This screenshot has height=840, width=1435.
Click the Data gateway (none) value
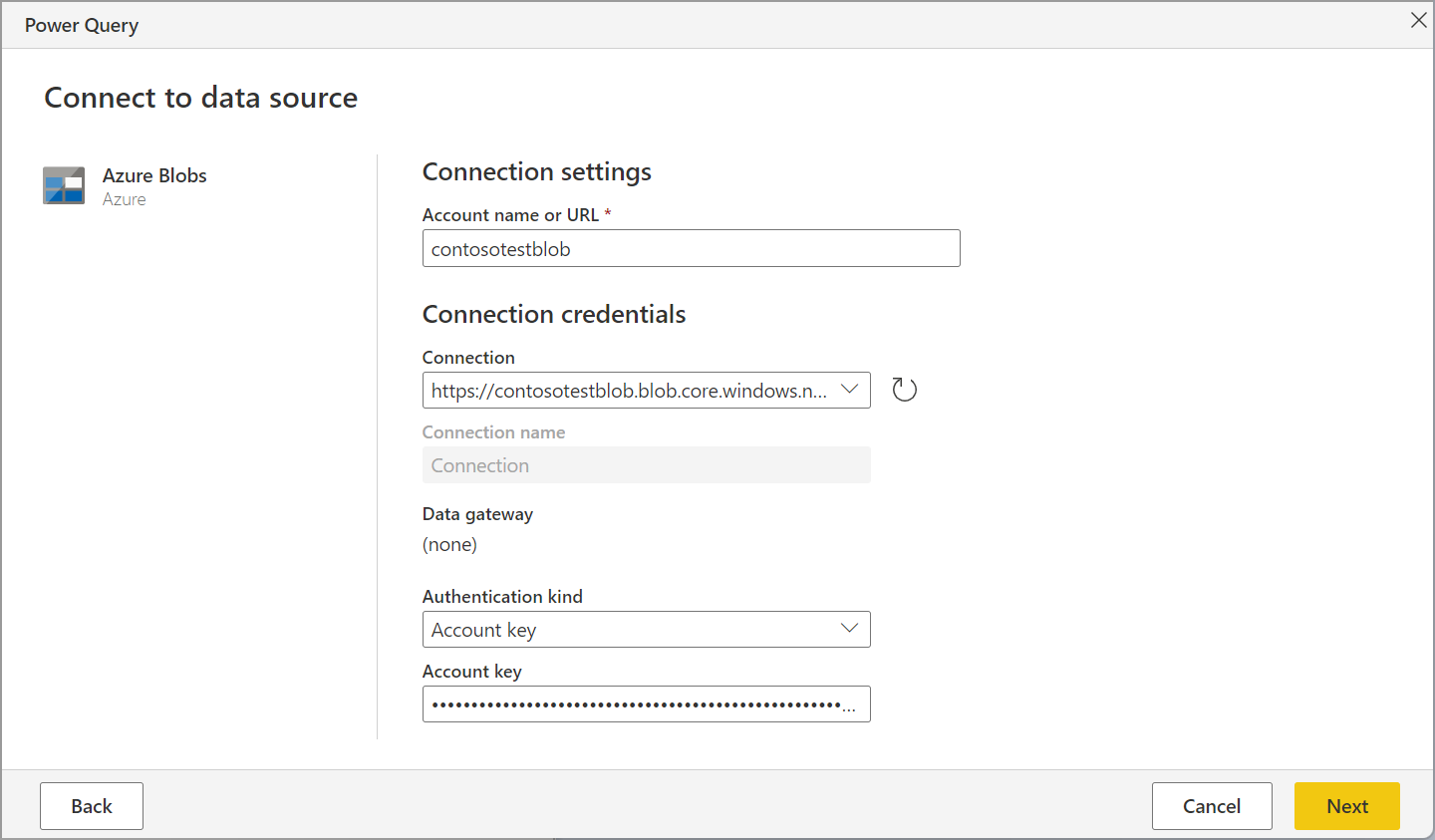pyautogui.click(x=449, y=545)
